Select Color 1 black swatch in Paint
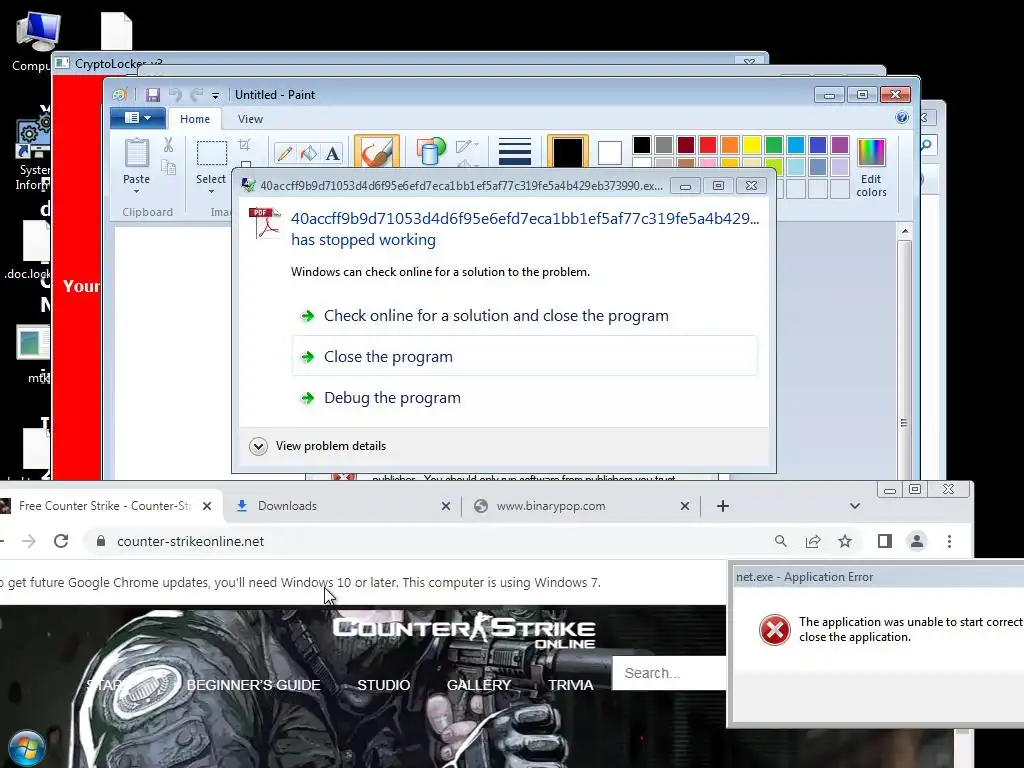 pos(568,152)
